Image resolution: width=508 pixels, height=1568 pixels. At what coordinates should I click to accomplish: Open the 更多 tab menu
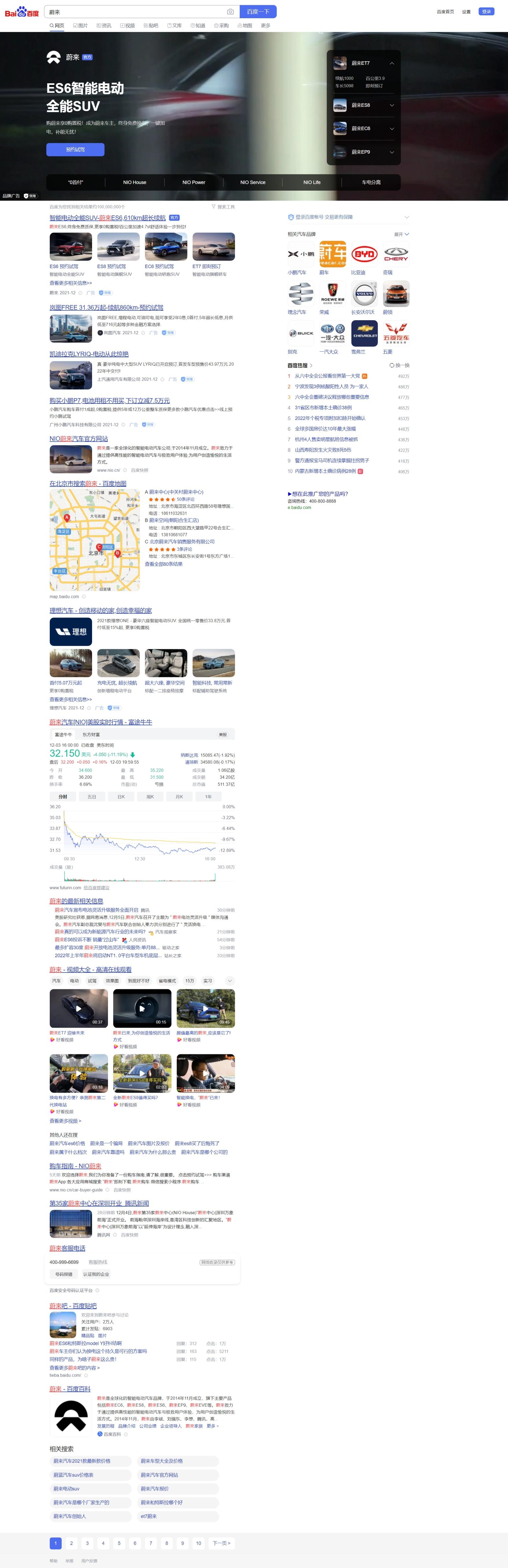[x=265, y=25]
